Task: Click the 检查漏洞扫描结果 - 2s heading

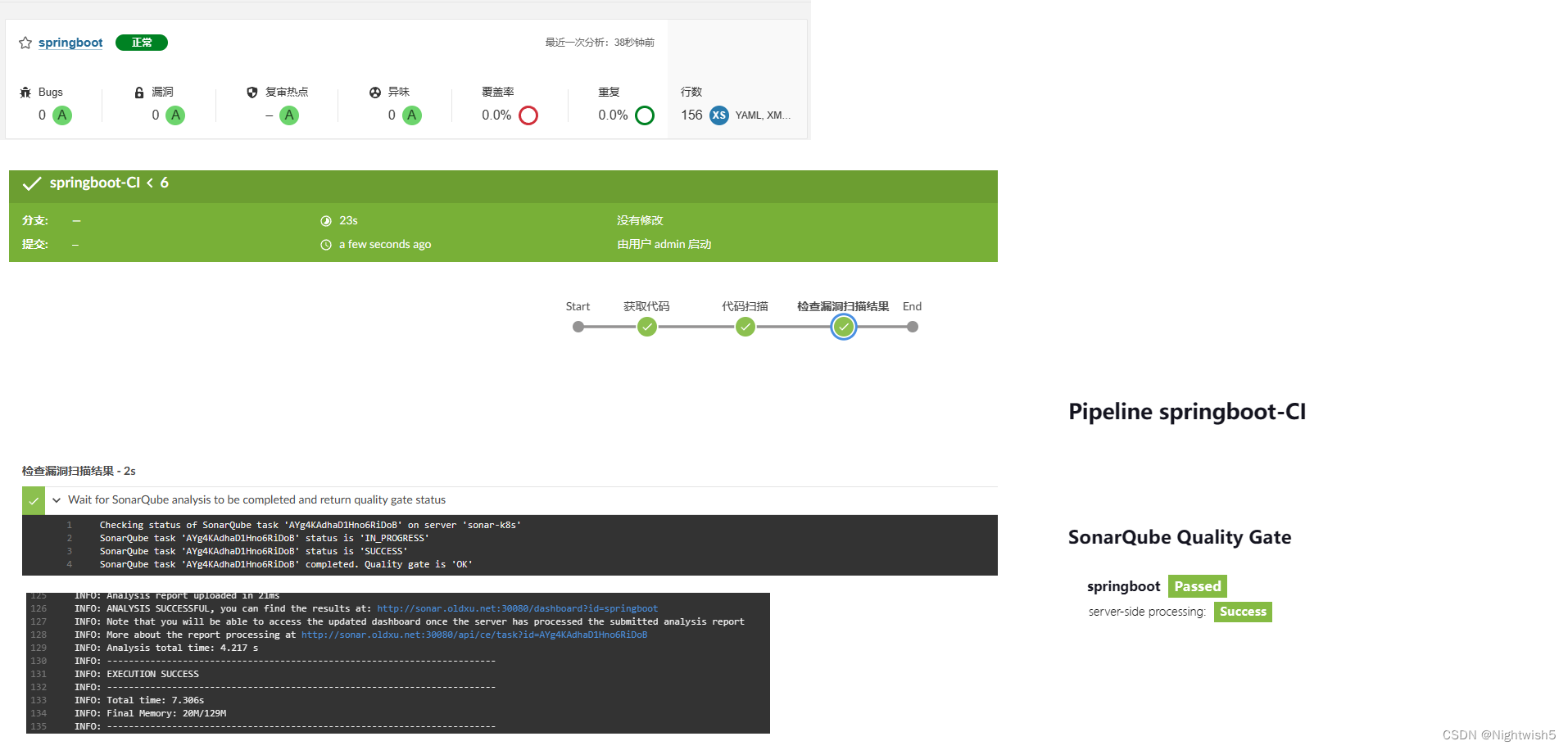Action: pos(79,471)
